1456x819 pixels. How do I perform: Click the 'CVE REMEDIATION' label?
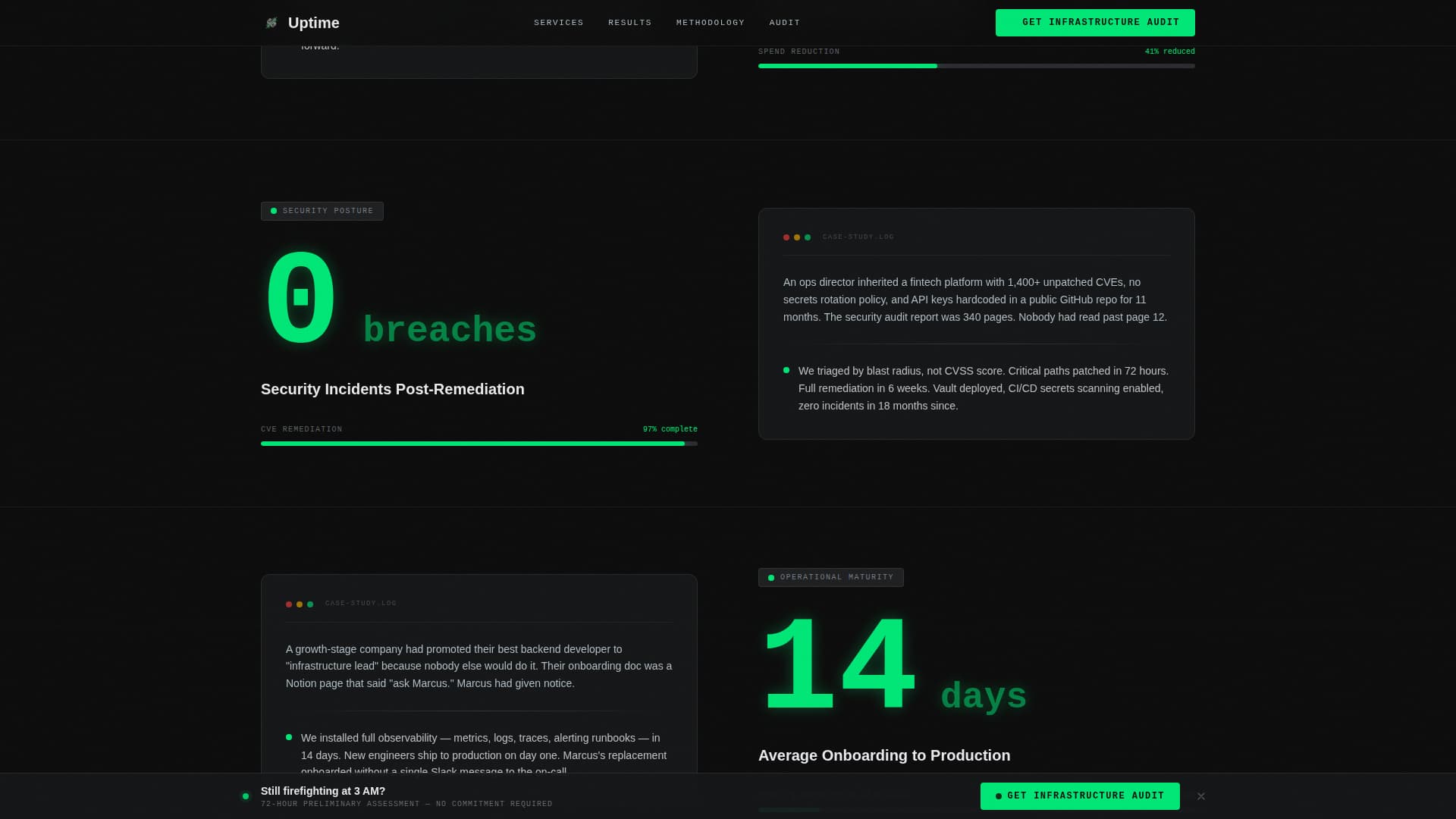[x=302, y=429]
